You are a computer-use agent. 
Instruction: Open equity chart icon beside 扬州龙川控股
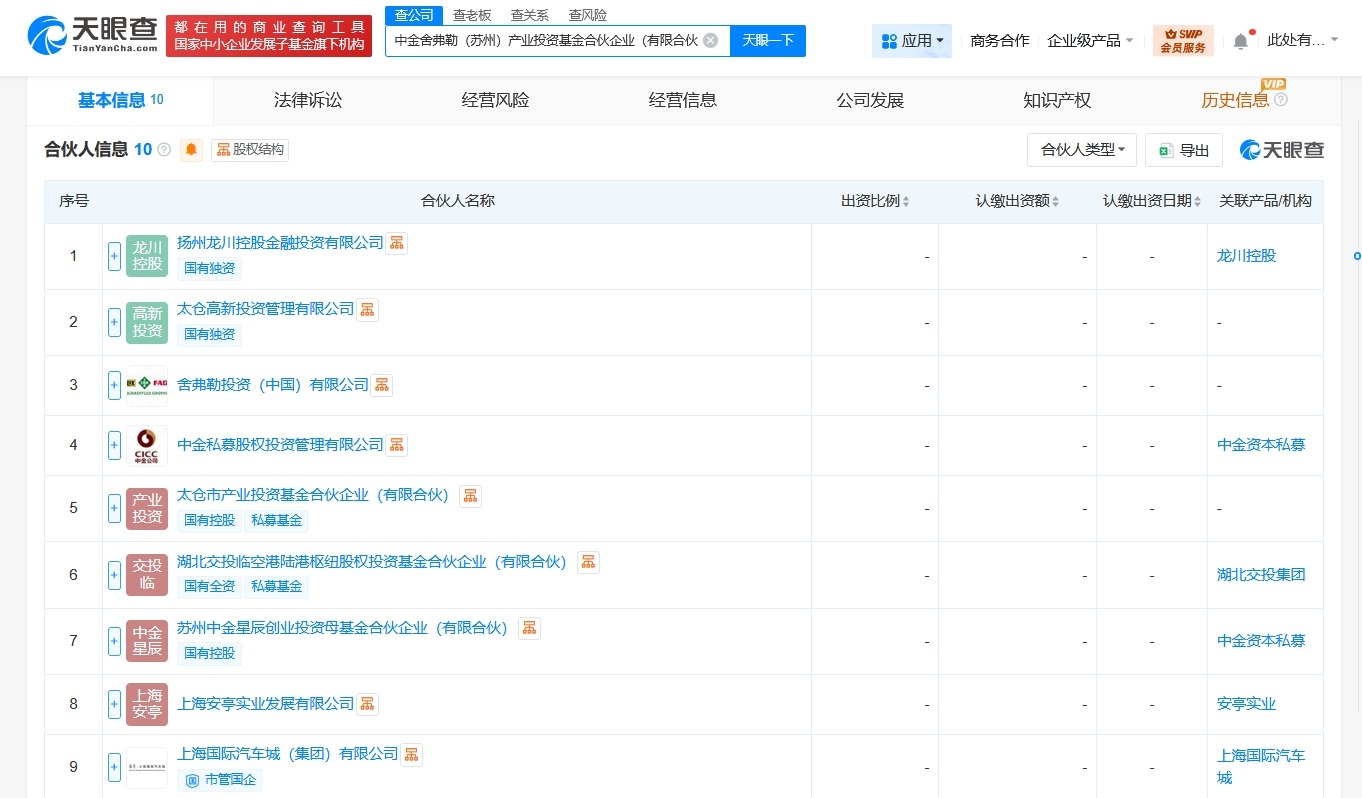point(396,242)
